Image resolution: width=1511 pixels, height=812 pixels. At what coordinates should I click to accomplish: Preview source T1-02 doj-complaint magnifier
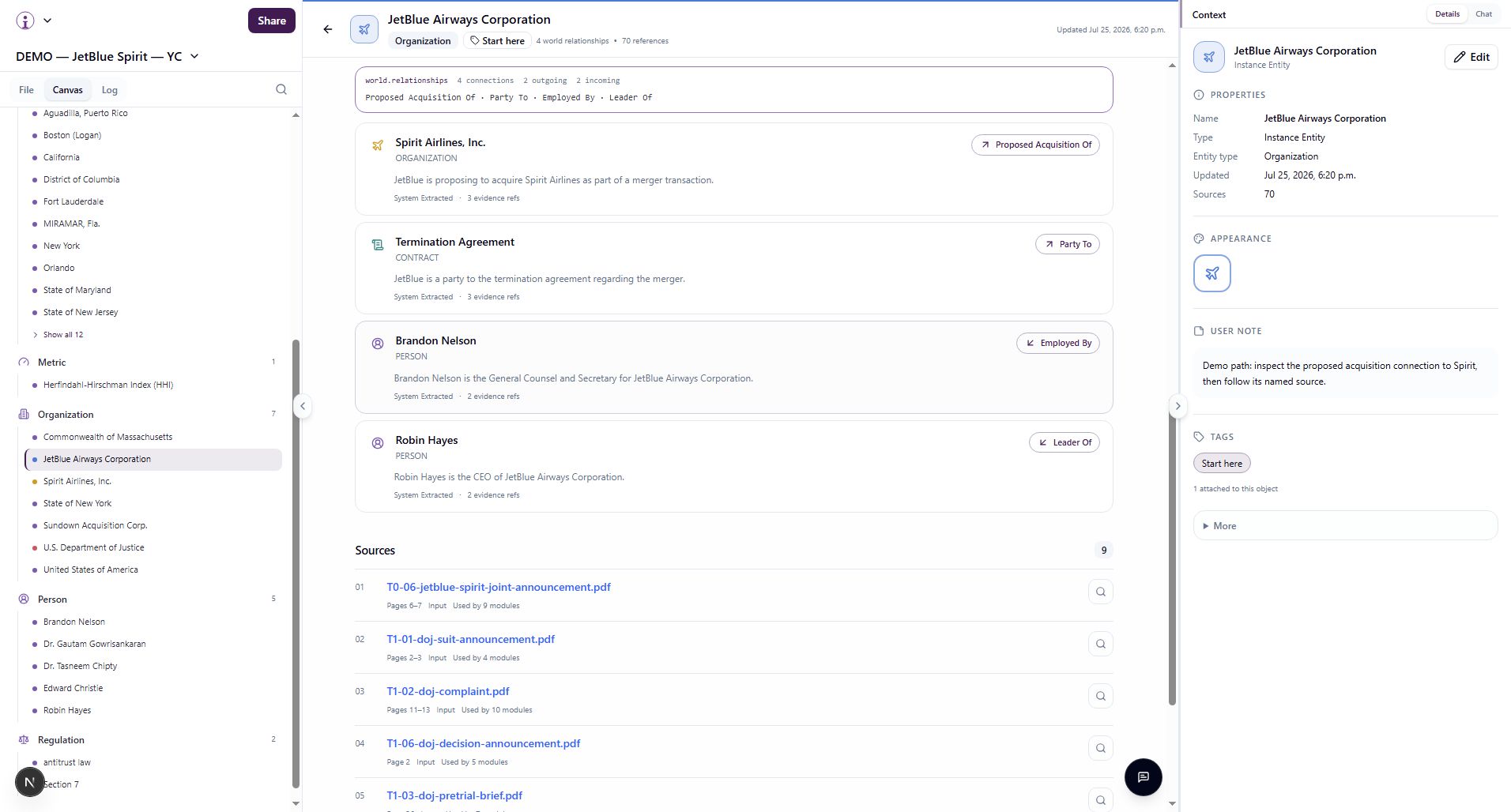[1100, 697]
